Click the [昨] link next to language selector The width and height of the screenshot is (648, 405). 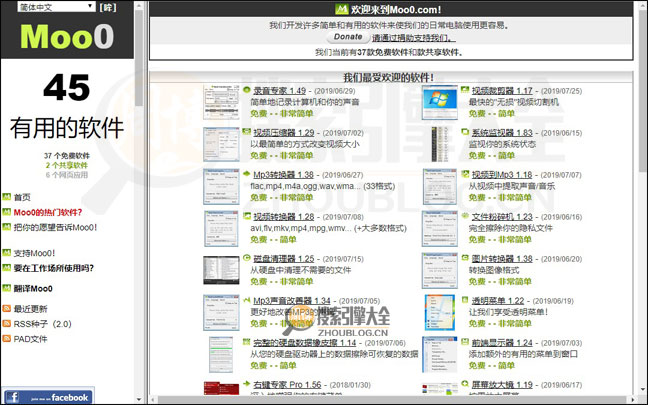(x=108, y=7)
